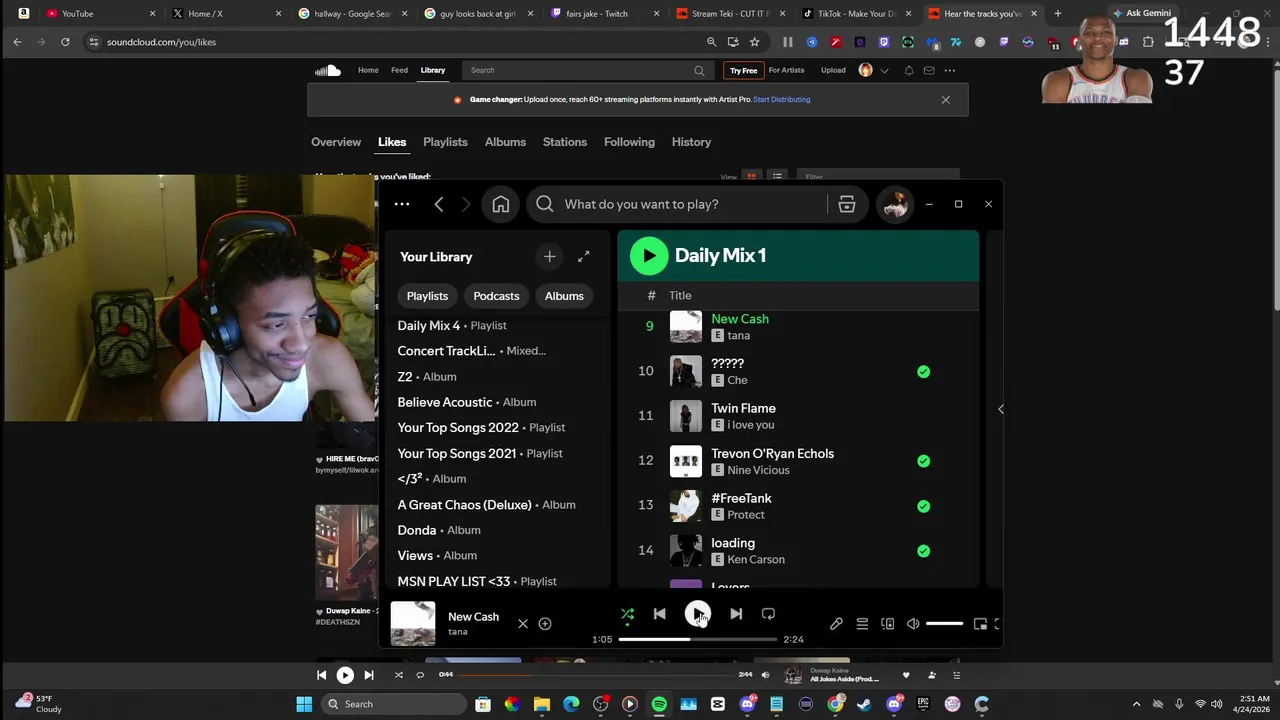Open SoundCloud user avatar dropdown
This screenshot has height=720, width=1280.
[x=872, y=70]
